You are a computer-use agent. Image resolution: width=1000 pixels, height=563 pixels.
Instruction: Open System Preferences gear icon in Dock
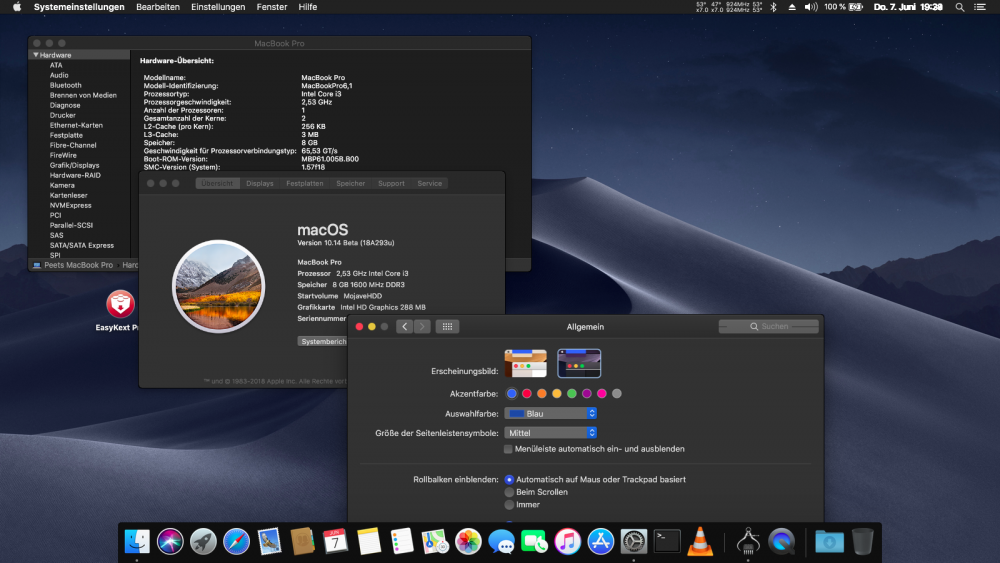[x=634, y=542]
